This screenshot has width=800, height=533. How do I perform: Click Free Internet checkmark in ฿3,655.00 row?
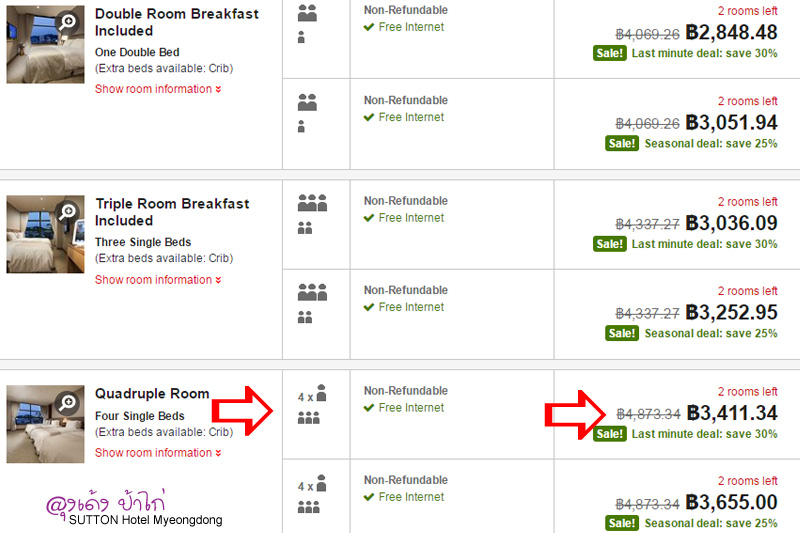click(369, 497)
